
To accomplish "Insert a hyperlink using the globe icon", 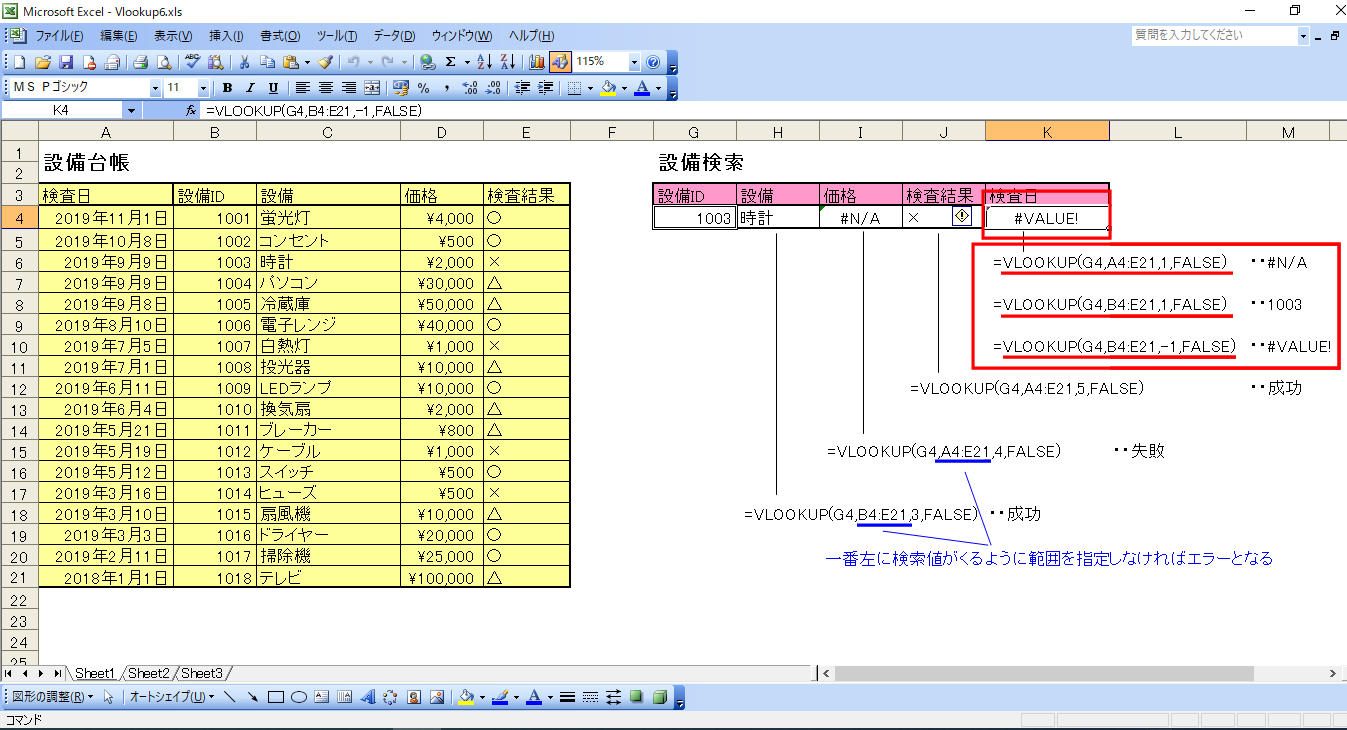I will click(428, 62).
